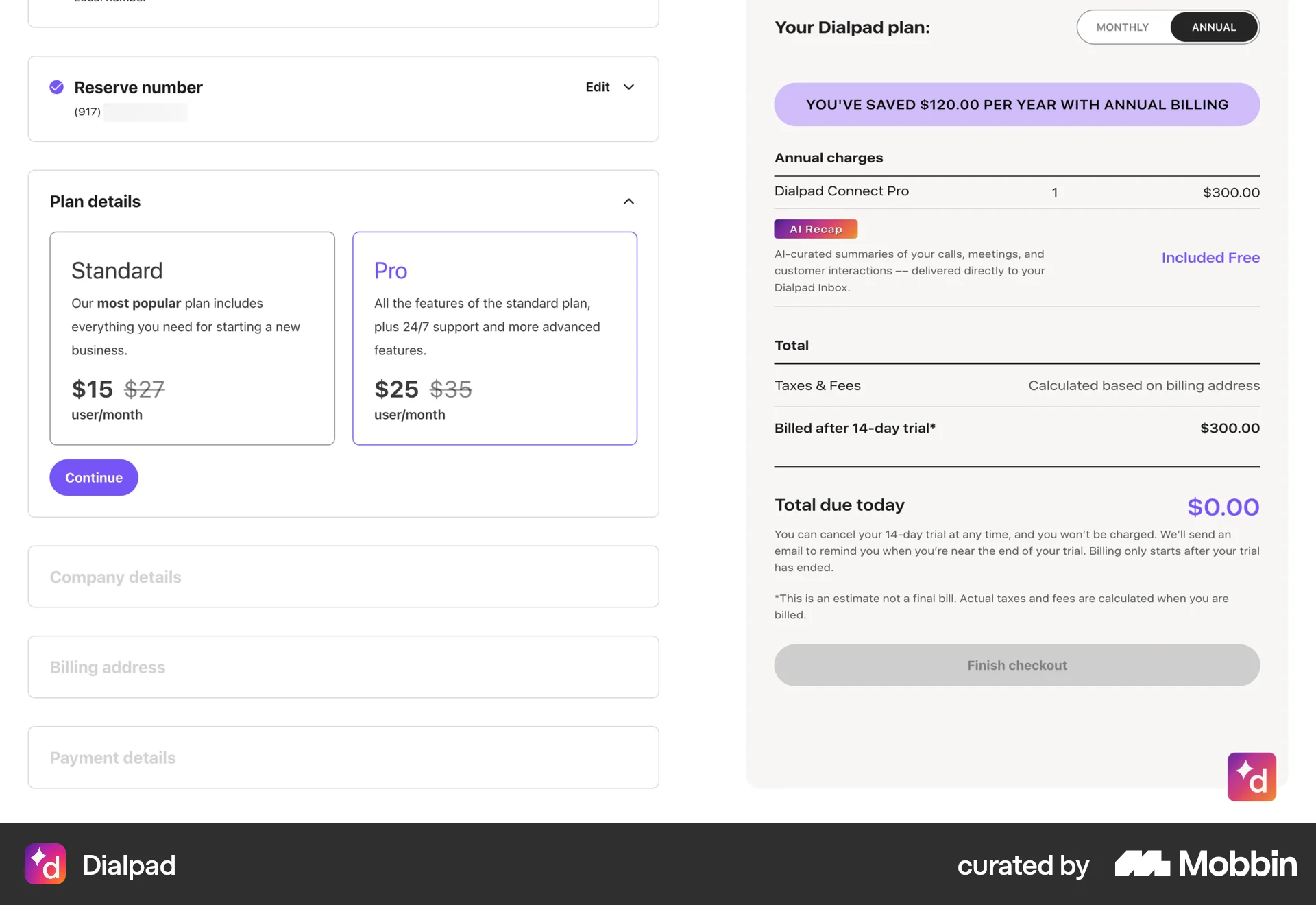Click Edit next to the reserved number
This screenshot has height=905, width=1316.
coord(596,87)
